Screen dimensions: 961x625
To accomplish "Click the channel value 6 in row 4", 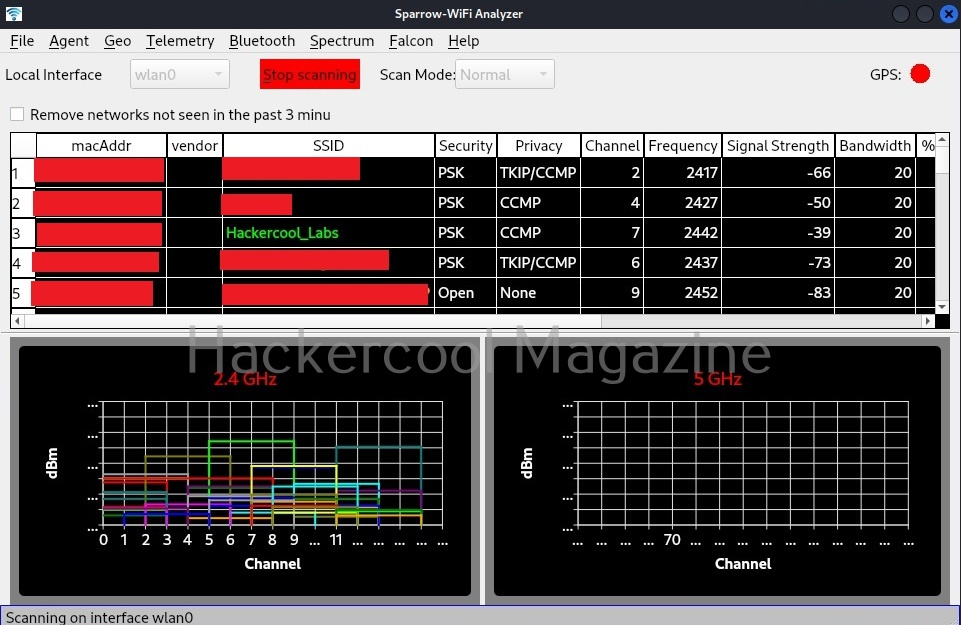I will click(x=636, y=263).
